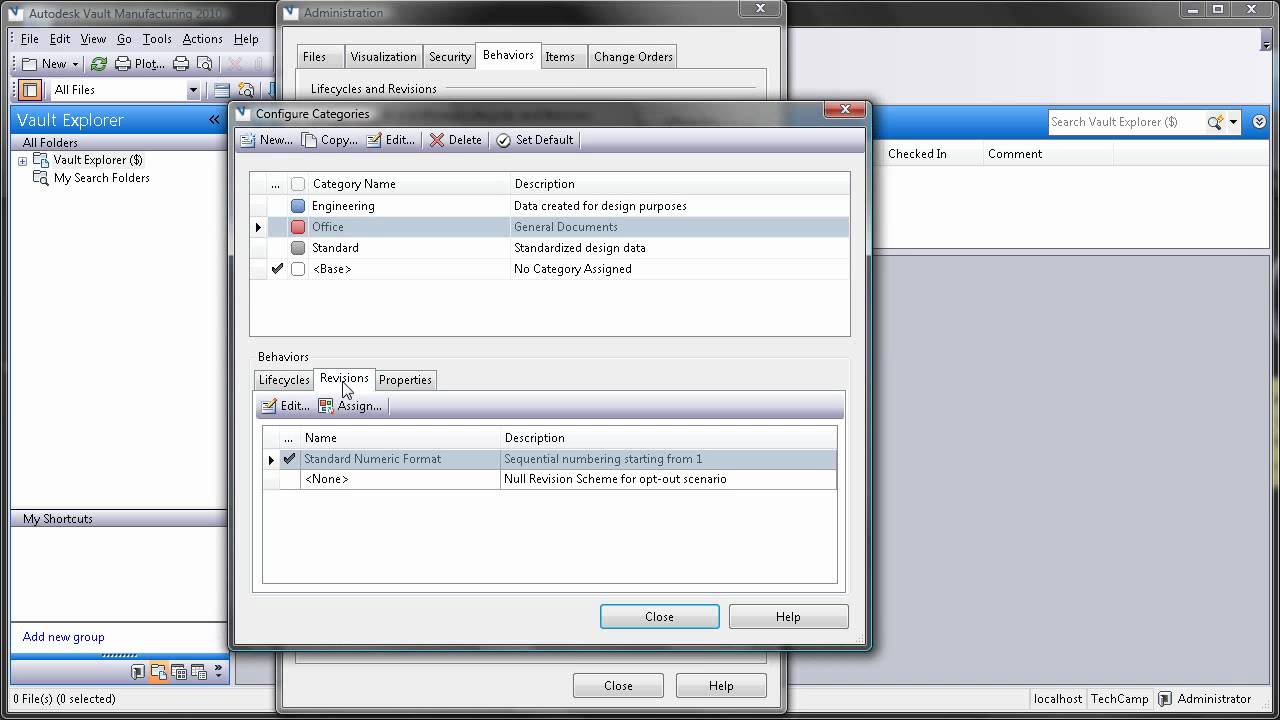Image resolution: width=1280 pixels, height=720 pixels.
Task: Click the New folder icon in main toolbar
Action: [30, 64]
